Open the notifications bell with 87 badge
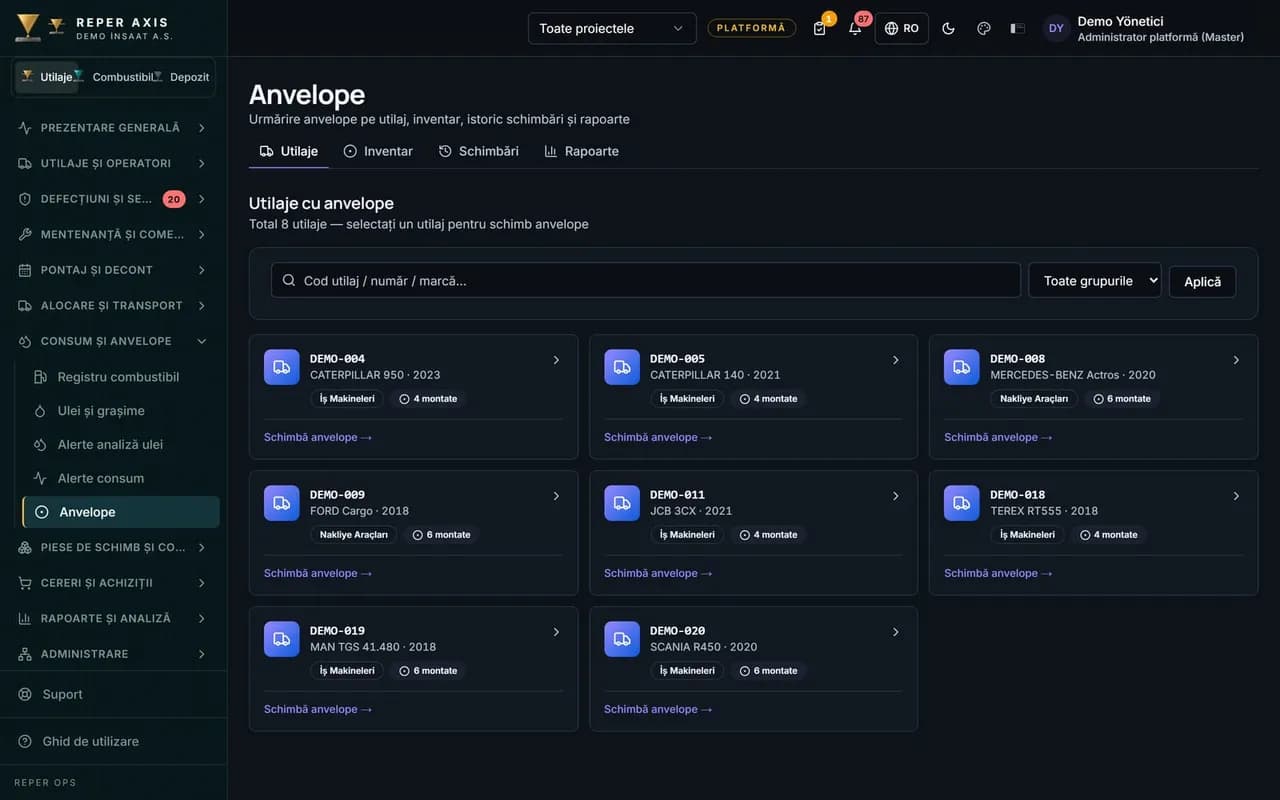Viewport: 1280px width, 800px height. pyautogui.click(x=855, y=28)
